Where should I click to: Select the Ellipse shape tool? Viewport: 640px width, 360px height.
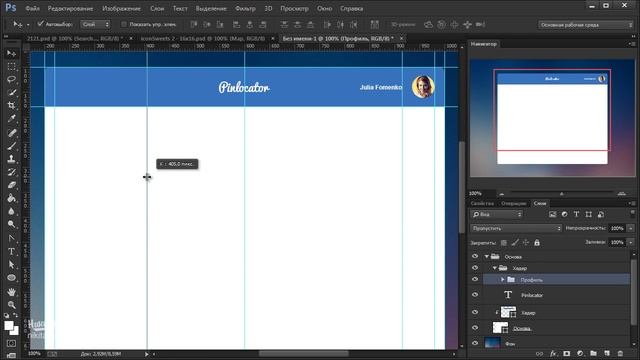(x=11, y=278)
